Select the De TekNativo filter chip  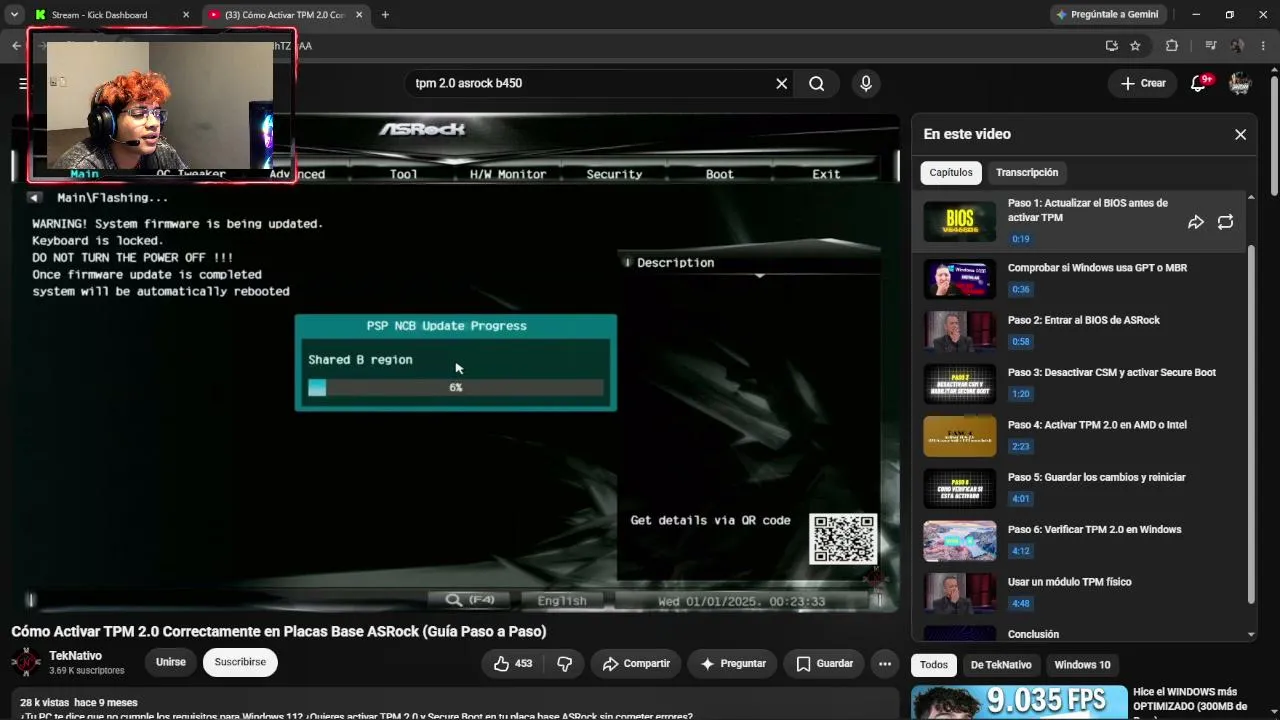[1001, 665]
